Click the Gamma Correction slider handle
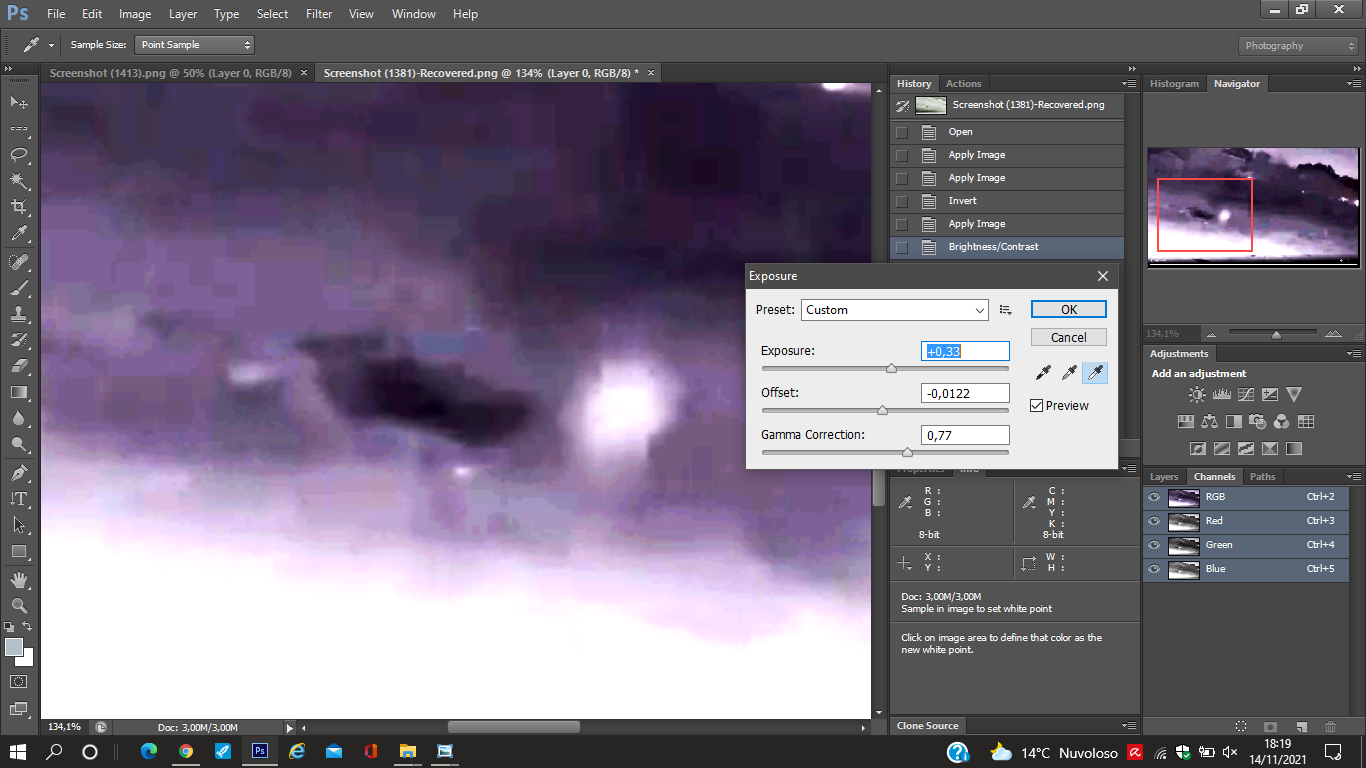Screen dimensions: 1366x768 (x=907, y=452)
